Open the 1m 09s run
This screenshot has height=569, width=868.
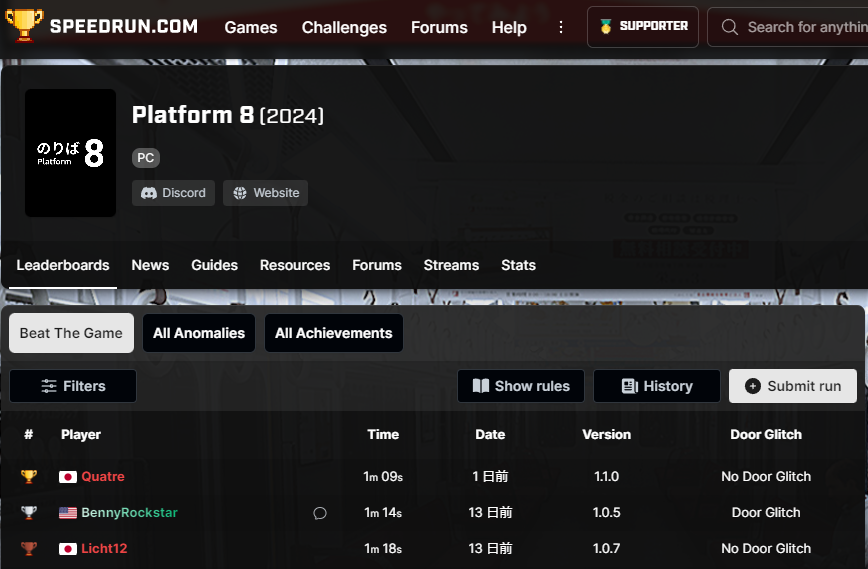383,477
